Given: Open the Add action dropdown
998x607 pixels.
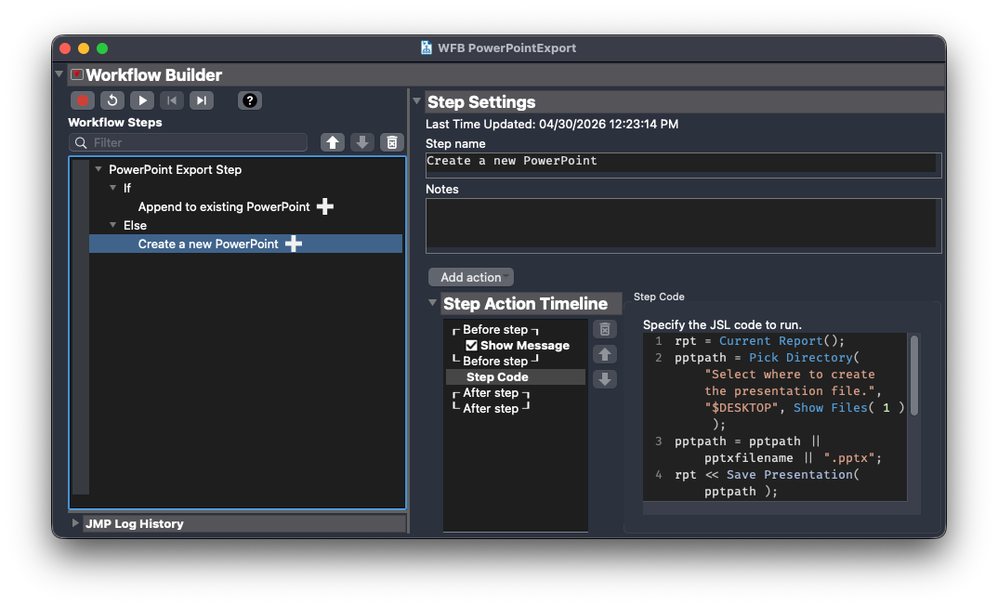Looking at the screenshot, I should tap(471, 277).
